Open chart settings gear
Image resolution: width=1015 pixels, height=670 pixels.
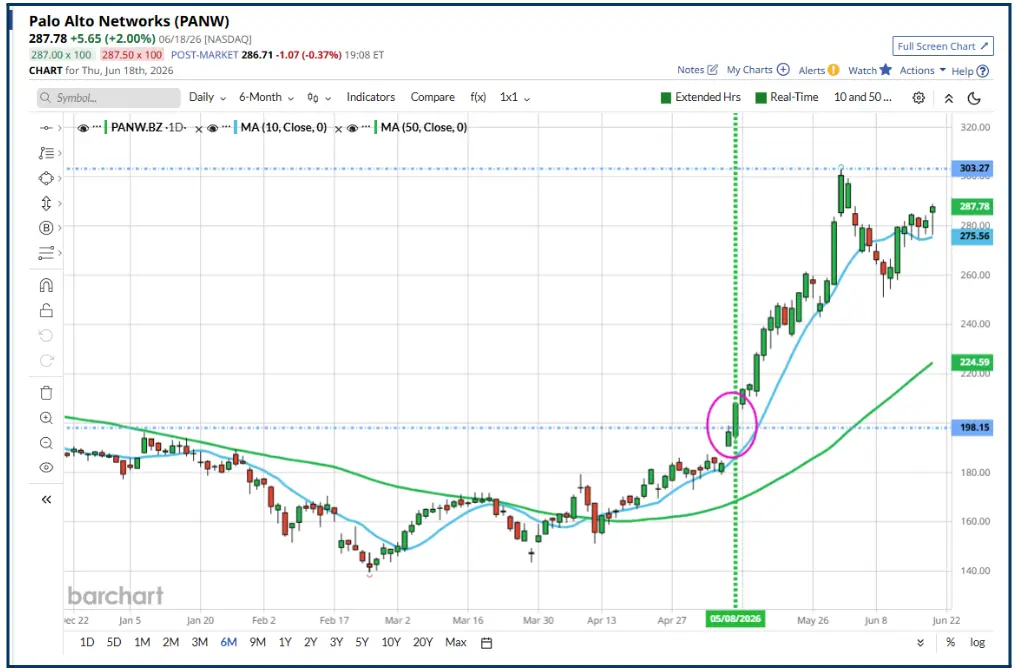[x=918, y=98]
